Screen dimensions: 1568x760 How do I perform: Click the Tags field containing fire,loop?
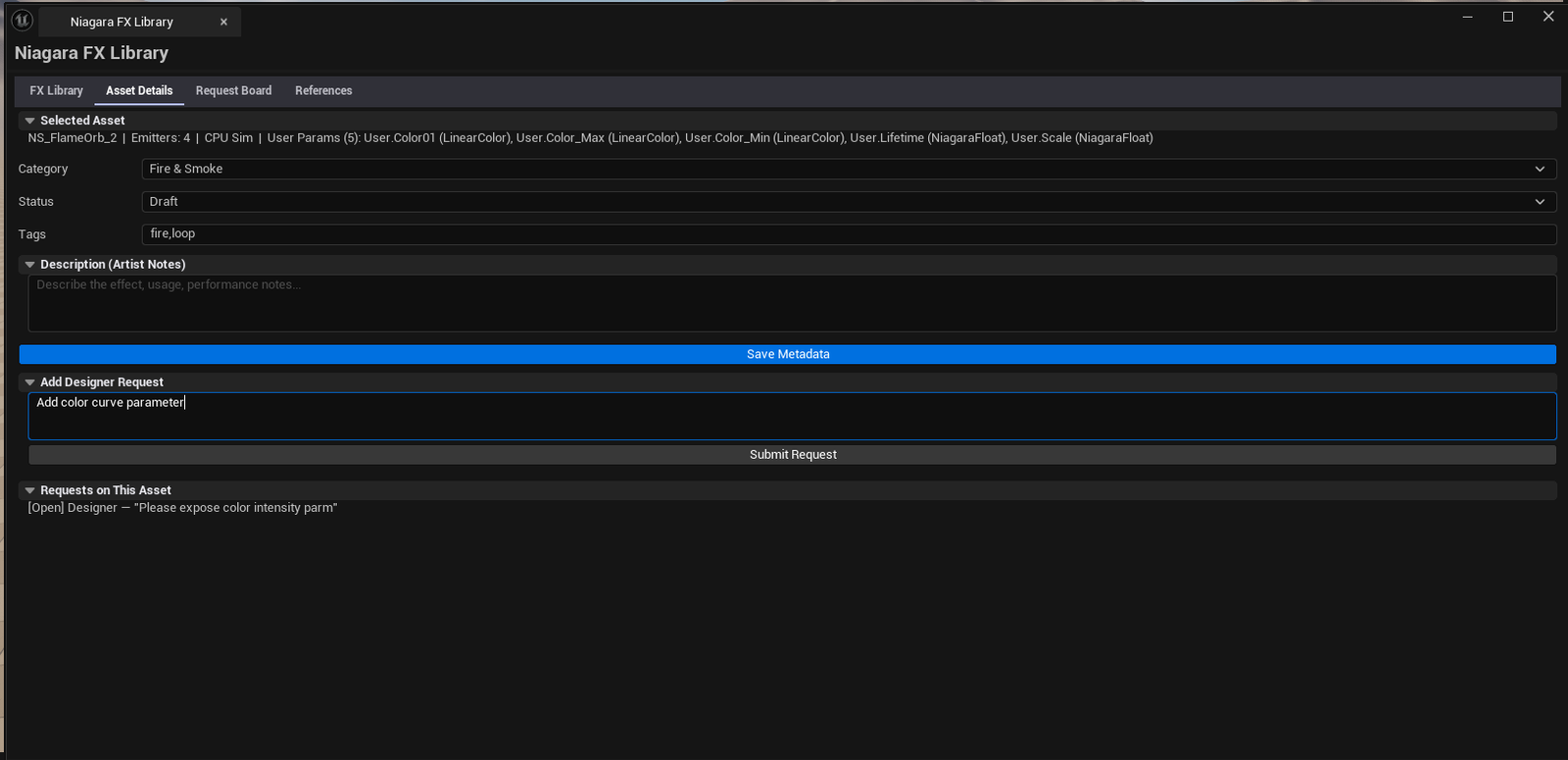849,234
